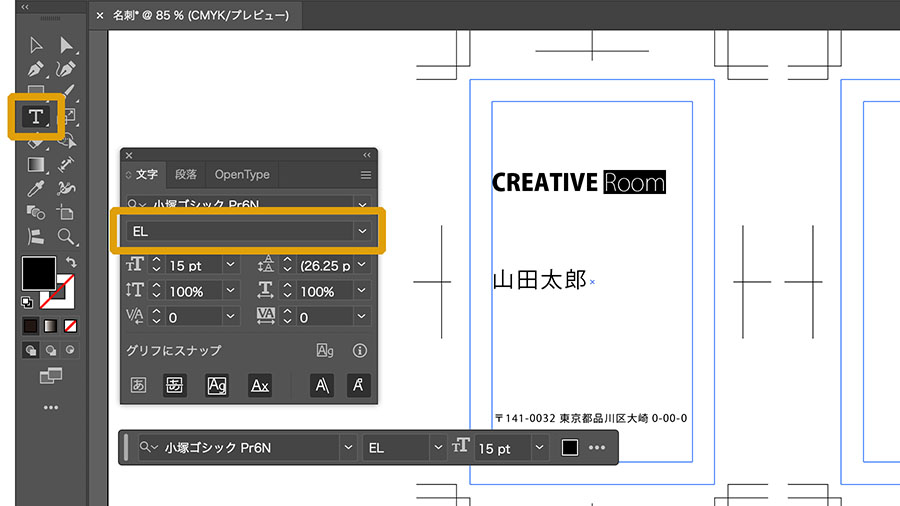Select the Selection (black arrow outline) tool
The image size is (900, 506).
[x=36, y=45]
